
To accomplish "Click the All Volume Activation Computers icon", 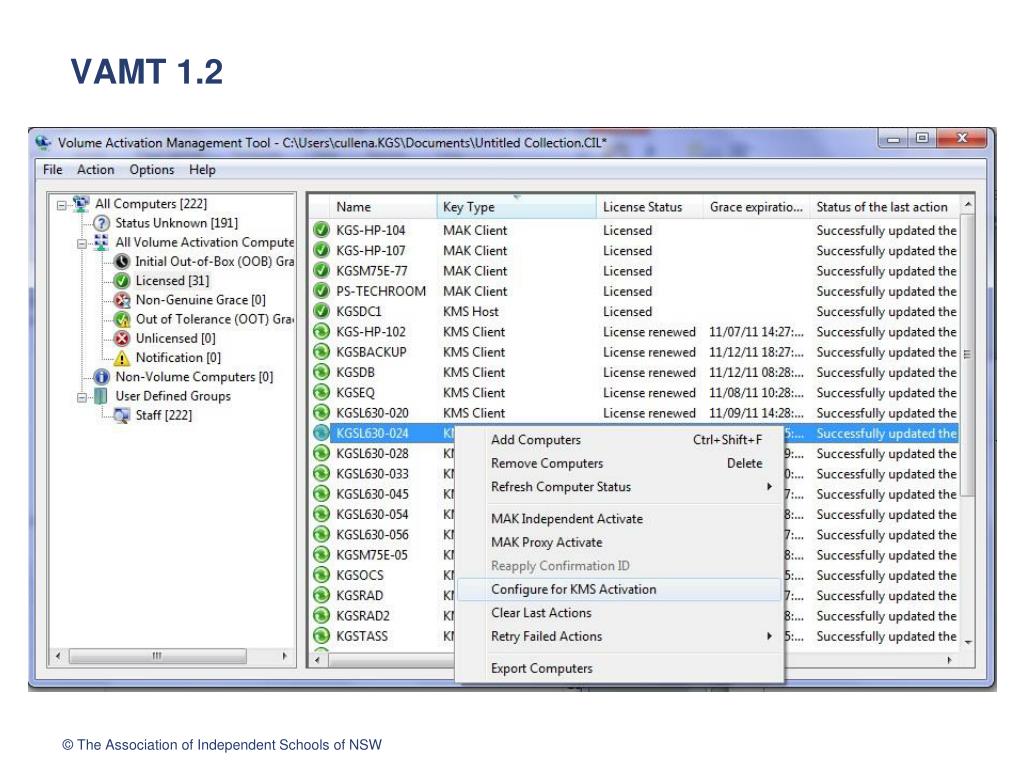I will (x=101, y=242).
